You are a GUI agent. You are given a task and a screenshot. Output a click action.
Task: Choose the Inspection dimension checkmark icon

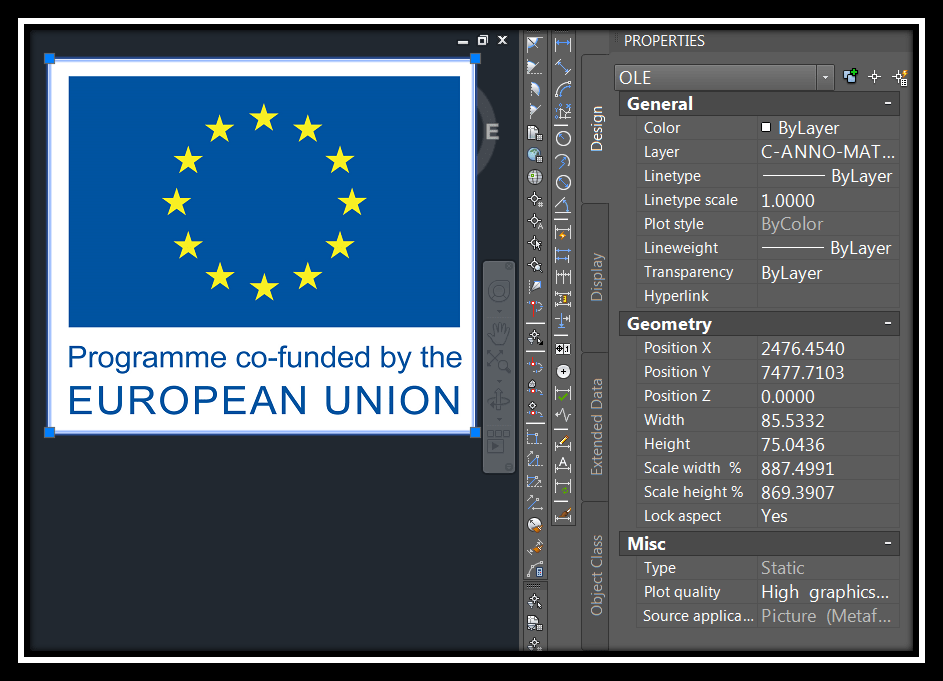(563, 394)
